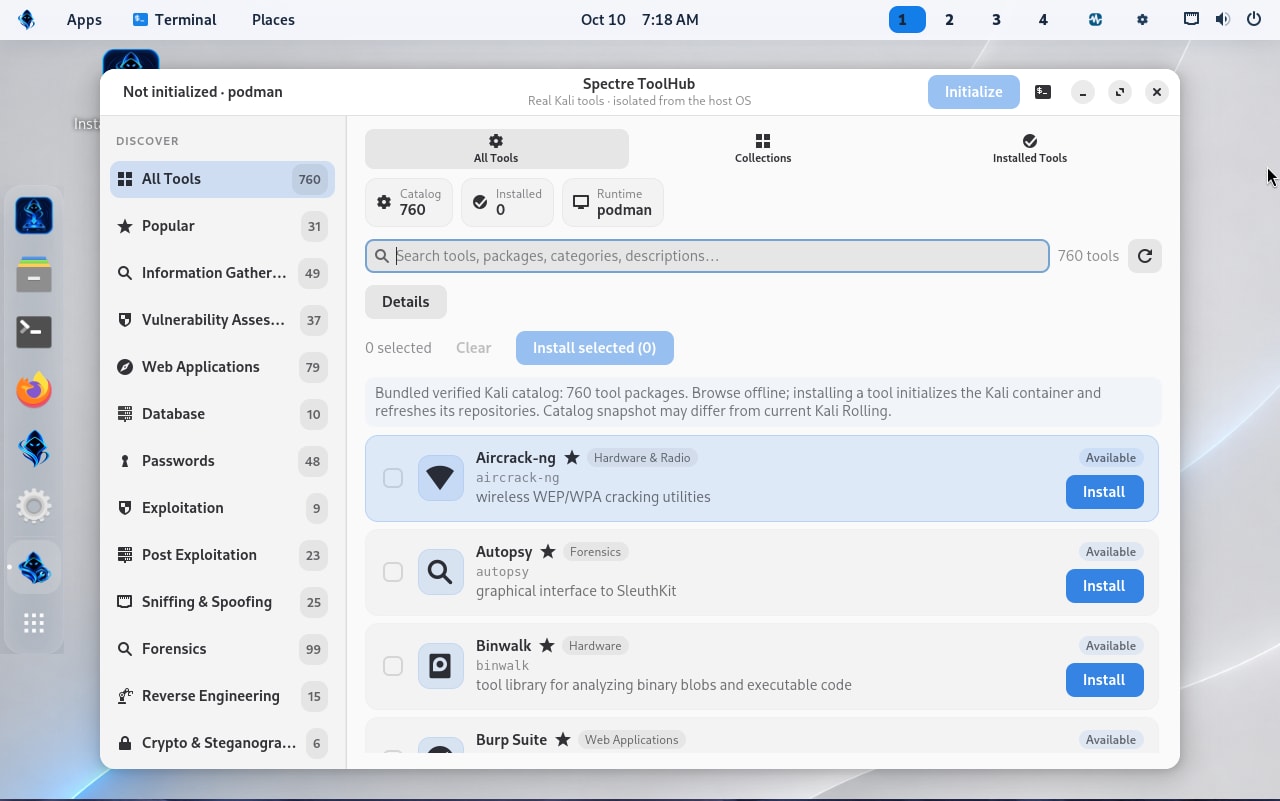Switch to the Installed Tools tab
1280x801 pixels.
[1030, 149]
